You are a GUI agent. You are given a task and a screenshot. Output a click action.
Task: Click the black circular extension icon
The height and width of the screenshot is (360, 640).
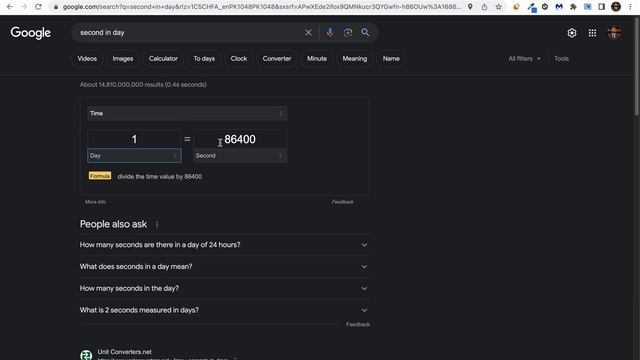544,7
